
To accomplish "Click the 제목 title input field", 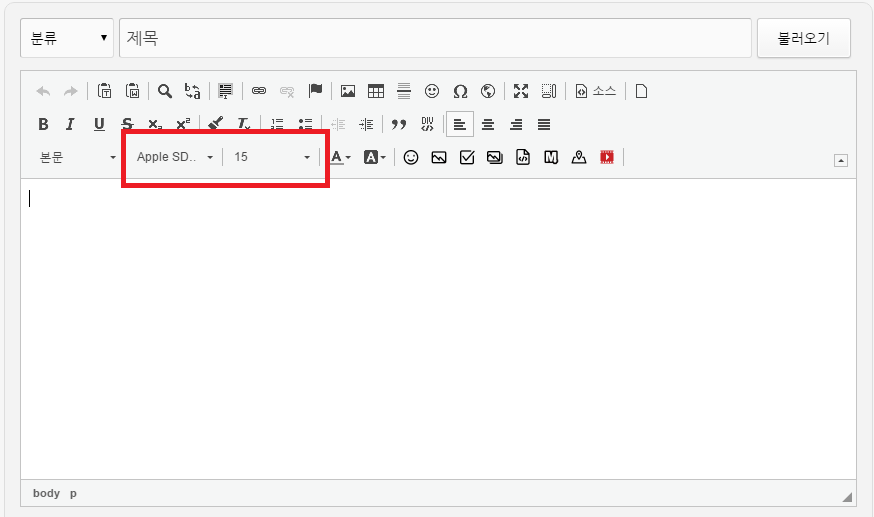I will point(435,38).
